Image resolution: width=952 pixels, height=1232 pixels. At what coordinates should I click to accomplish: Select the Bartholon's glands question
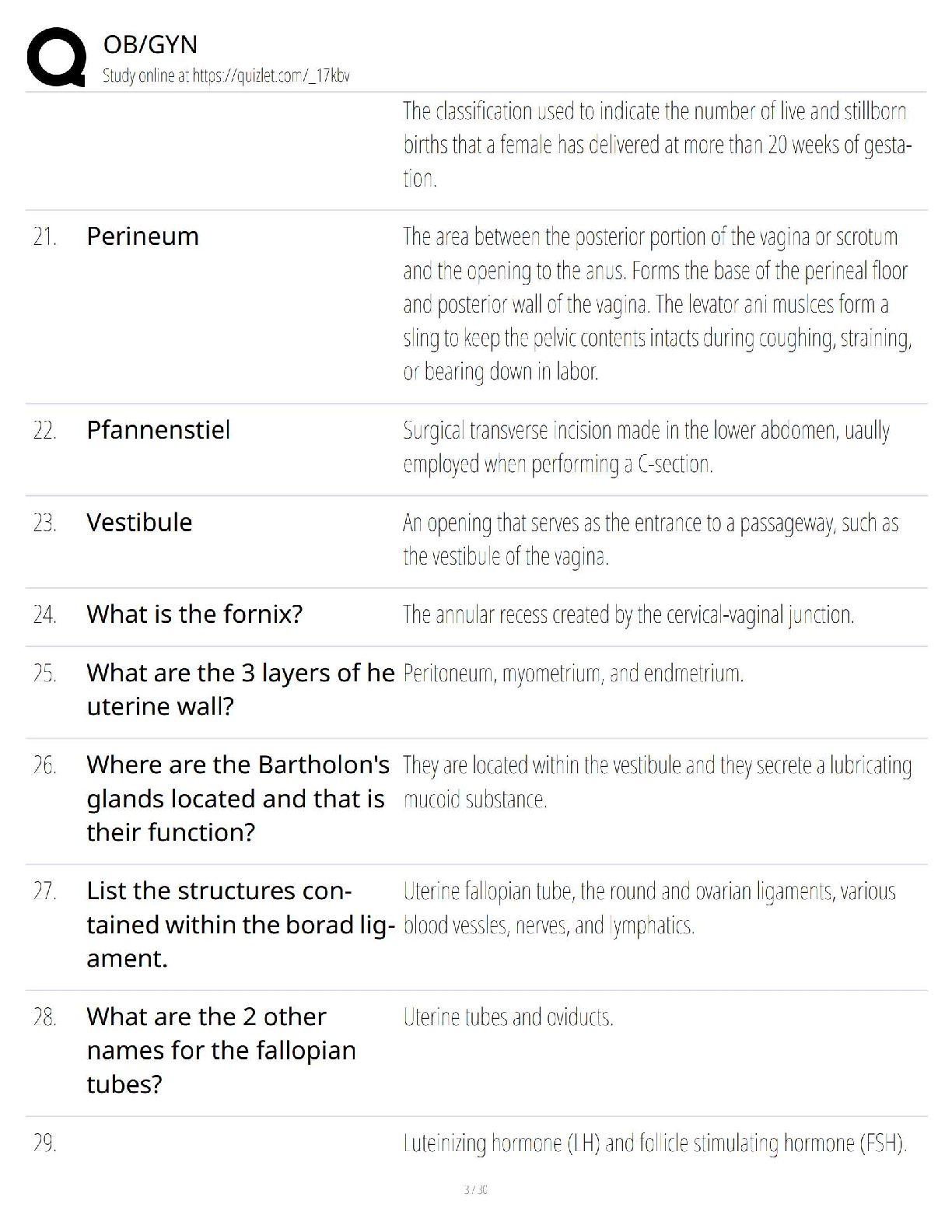pyautogui.click(x=238, y=799)
